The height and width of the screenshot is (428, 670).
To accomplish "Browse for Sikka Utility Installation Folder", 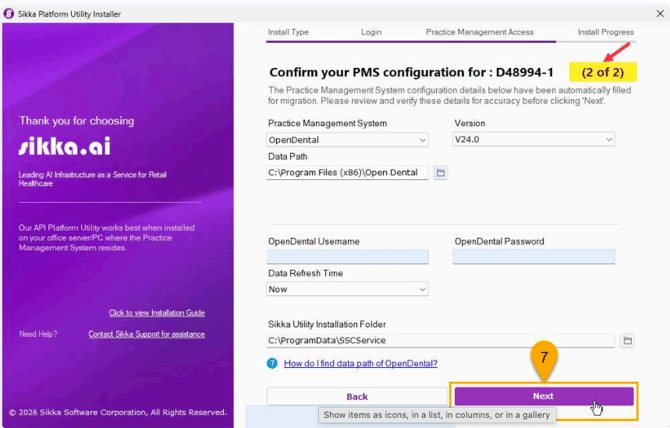I will 627,341.
